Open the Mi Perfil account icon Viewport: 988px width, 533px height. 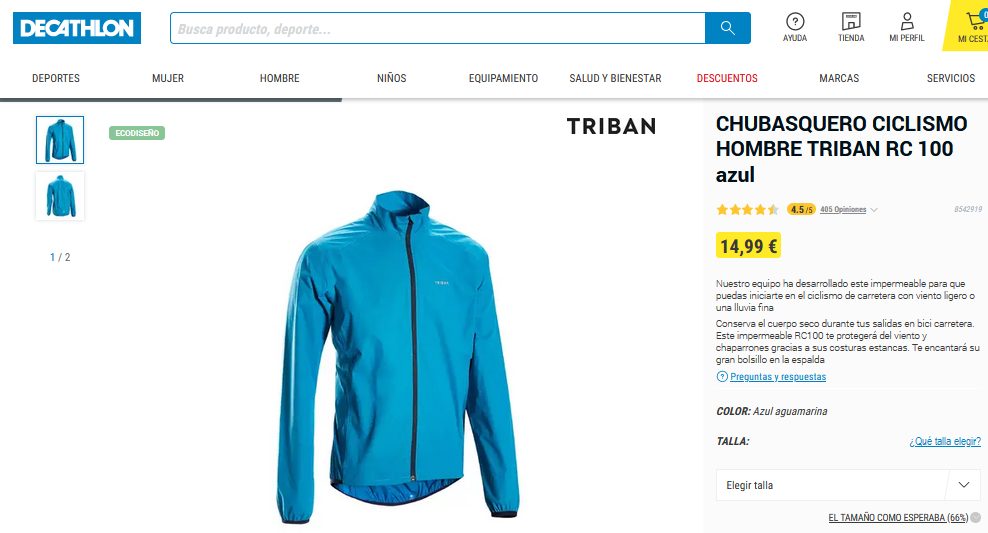pyautogui.click(x=907, y=28)
